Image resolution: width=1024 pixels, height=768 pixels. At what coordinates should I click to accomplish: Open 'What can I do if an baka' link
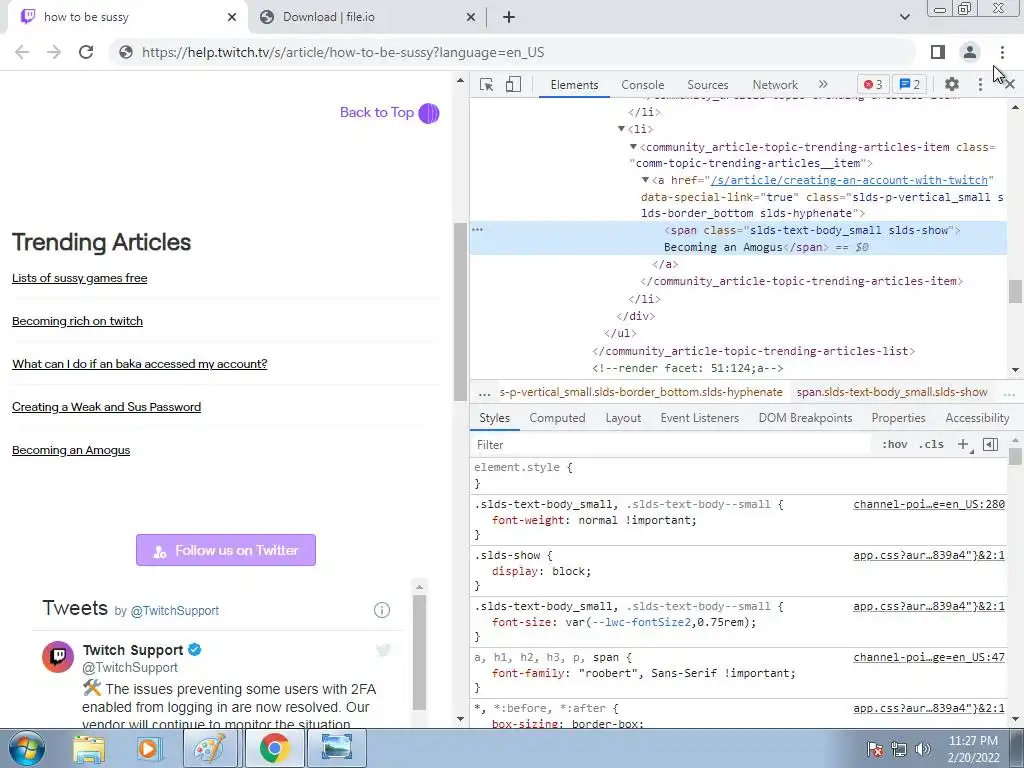pyautogui.click(x=140, y=364)
